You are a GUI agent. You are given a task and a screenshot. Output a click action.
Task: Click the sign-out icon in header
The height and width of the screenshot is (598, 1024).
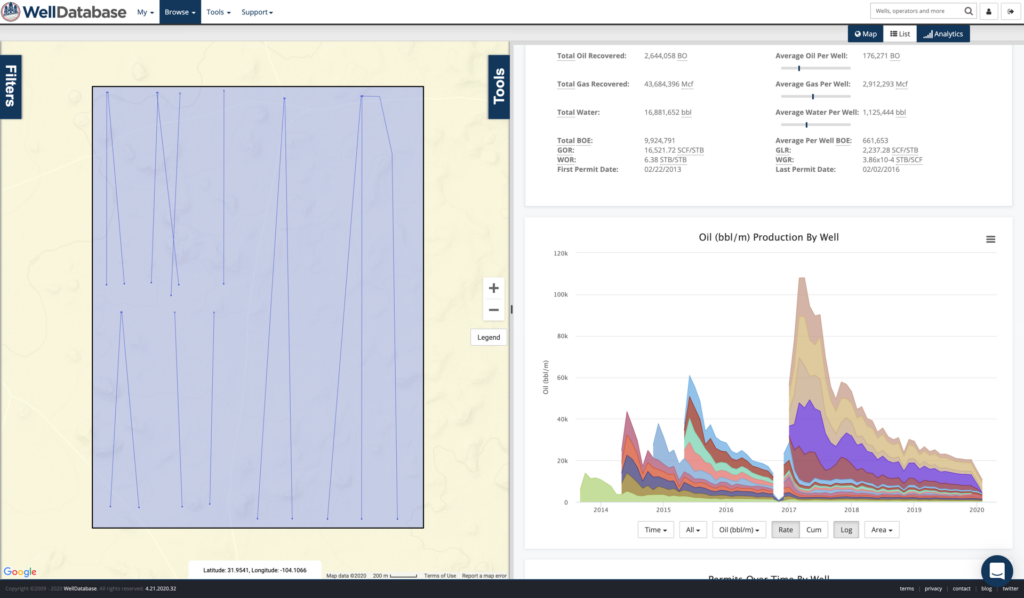tap(1010, 11)
